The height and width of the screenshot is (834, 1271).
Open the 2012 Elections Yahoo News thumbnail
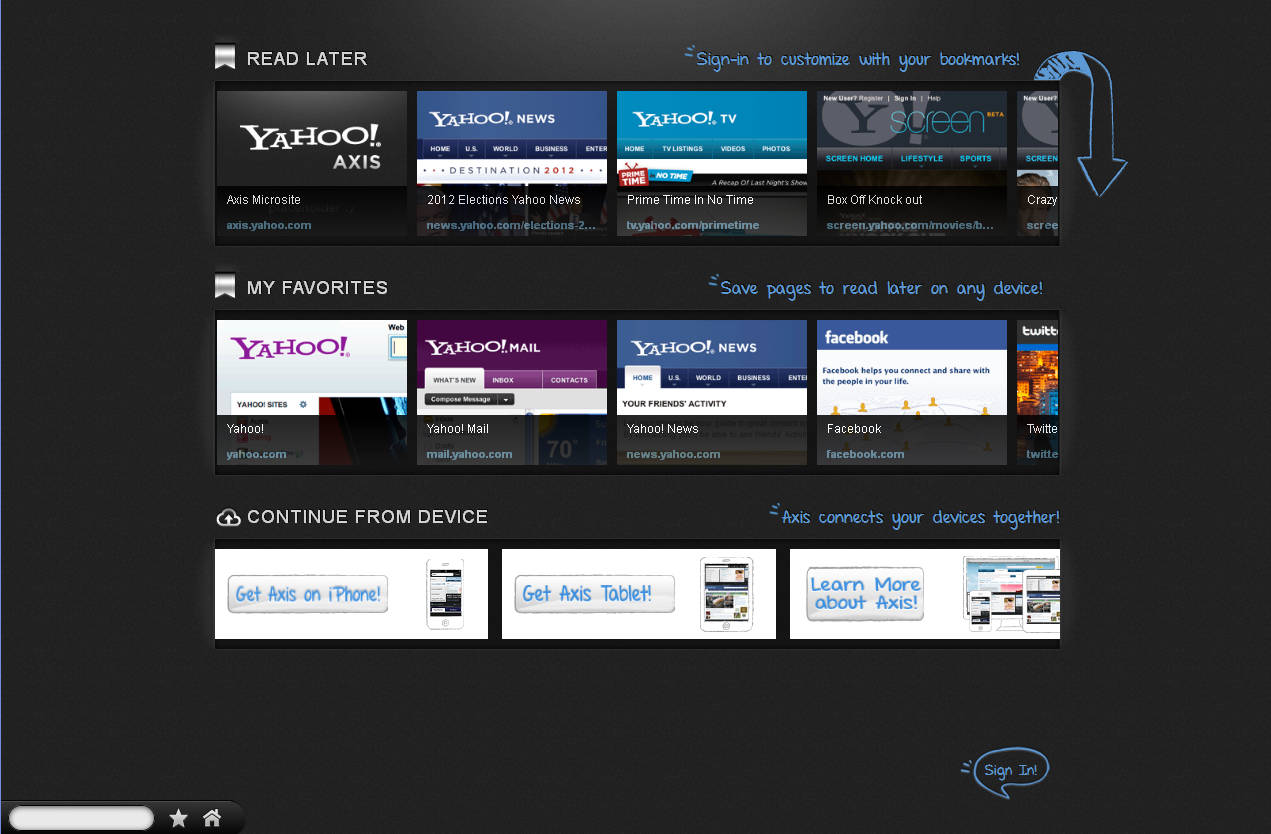pos(512,164)
